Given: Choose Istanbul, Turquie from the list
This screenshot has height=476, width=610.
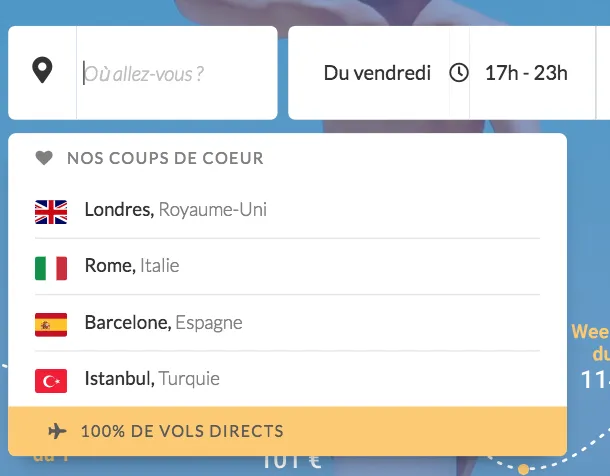Looking at the screenshot, I should pyautogui.click(x=152, y=379).
